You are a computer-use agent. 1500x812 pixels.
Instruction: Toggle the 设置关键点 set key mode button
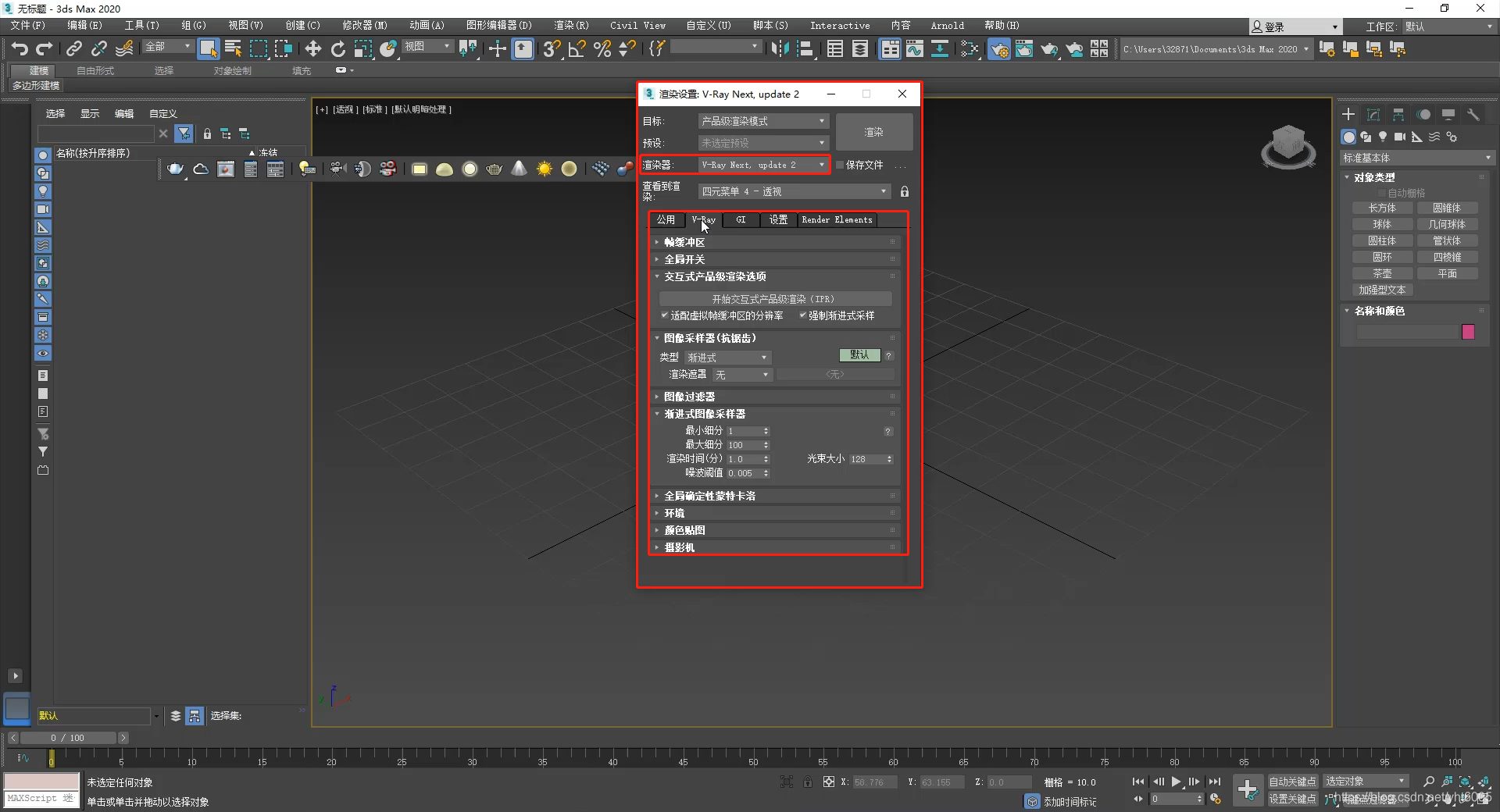pyautogui.click(x=1292, y=799)
